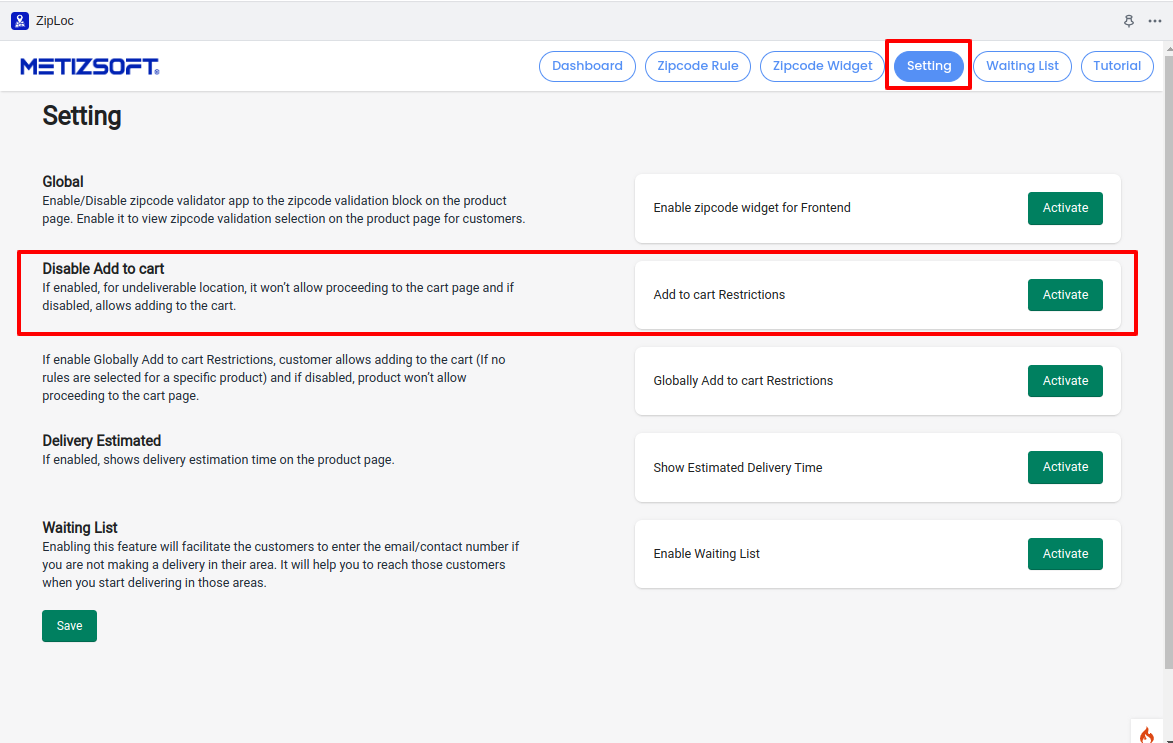Click the Disable Add to cart heading
This screenshot has height=743, width=1173.
point(103,269)
